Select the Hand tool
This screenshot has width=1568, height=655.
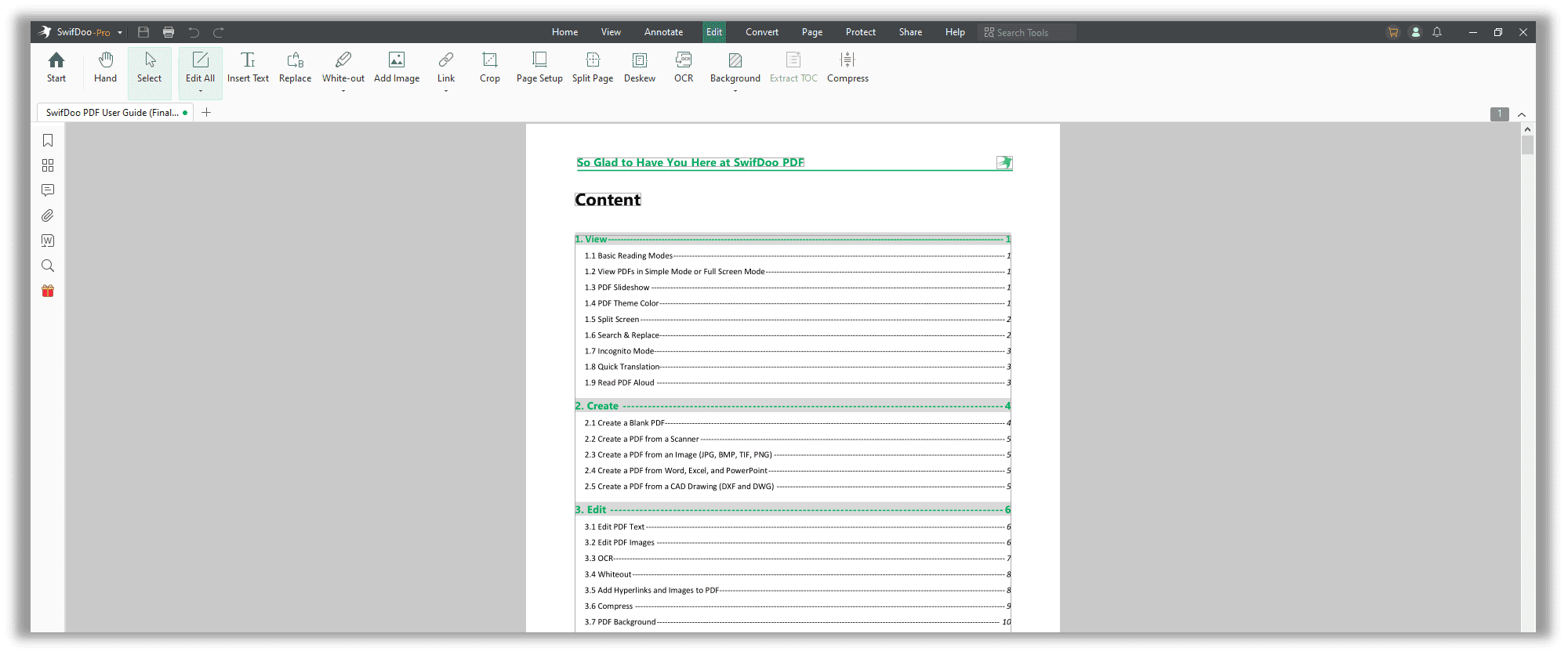point(105,67)
